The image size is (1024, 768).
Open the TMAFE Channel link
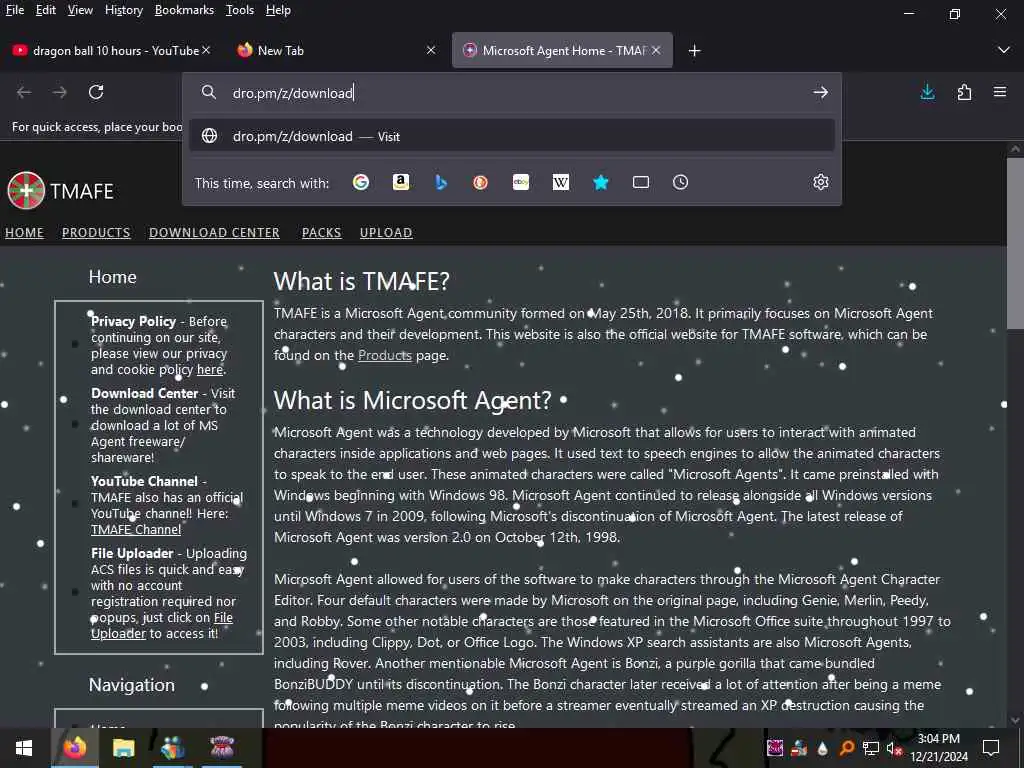136,530
